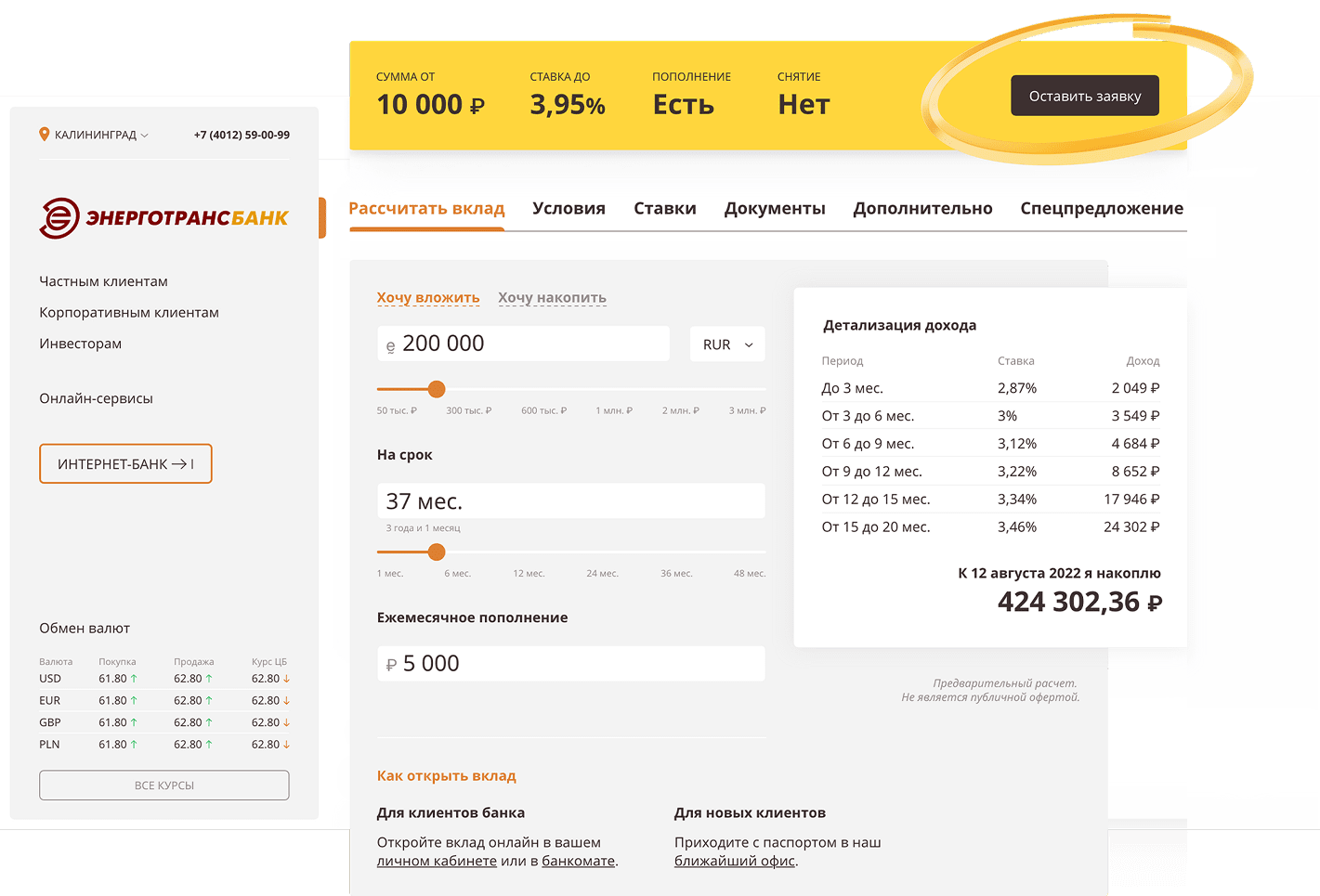Click the deposit amount slider handle

[x=437, y=389]
